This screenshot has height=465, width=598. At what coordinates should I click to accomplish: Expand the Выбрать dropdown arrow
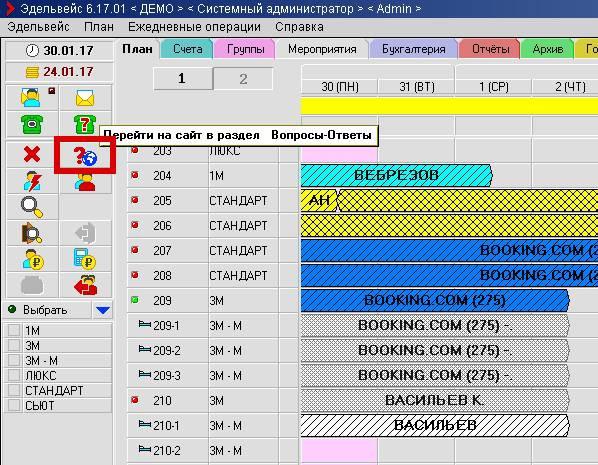pyautogui.click(x=103, y=310)
